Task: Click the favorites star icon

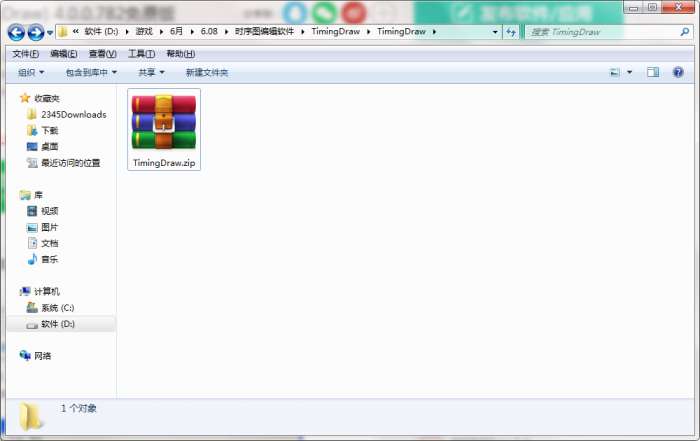Action: [25, 98]
